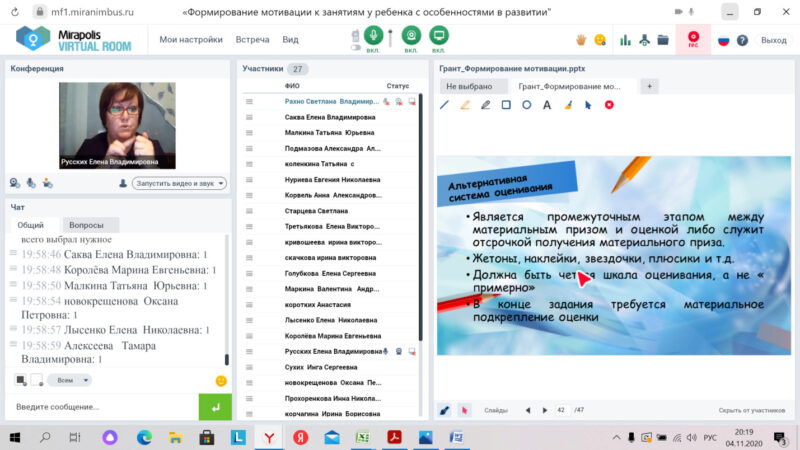This screenshot has height=450, width=800.
Task: Open row menu for Саква Елена Владимировна
Action: pyautogui.click(x=249, y=117)
